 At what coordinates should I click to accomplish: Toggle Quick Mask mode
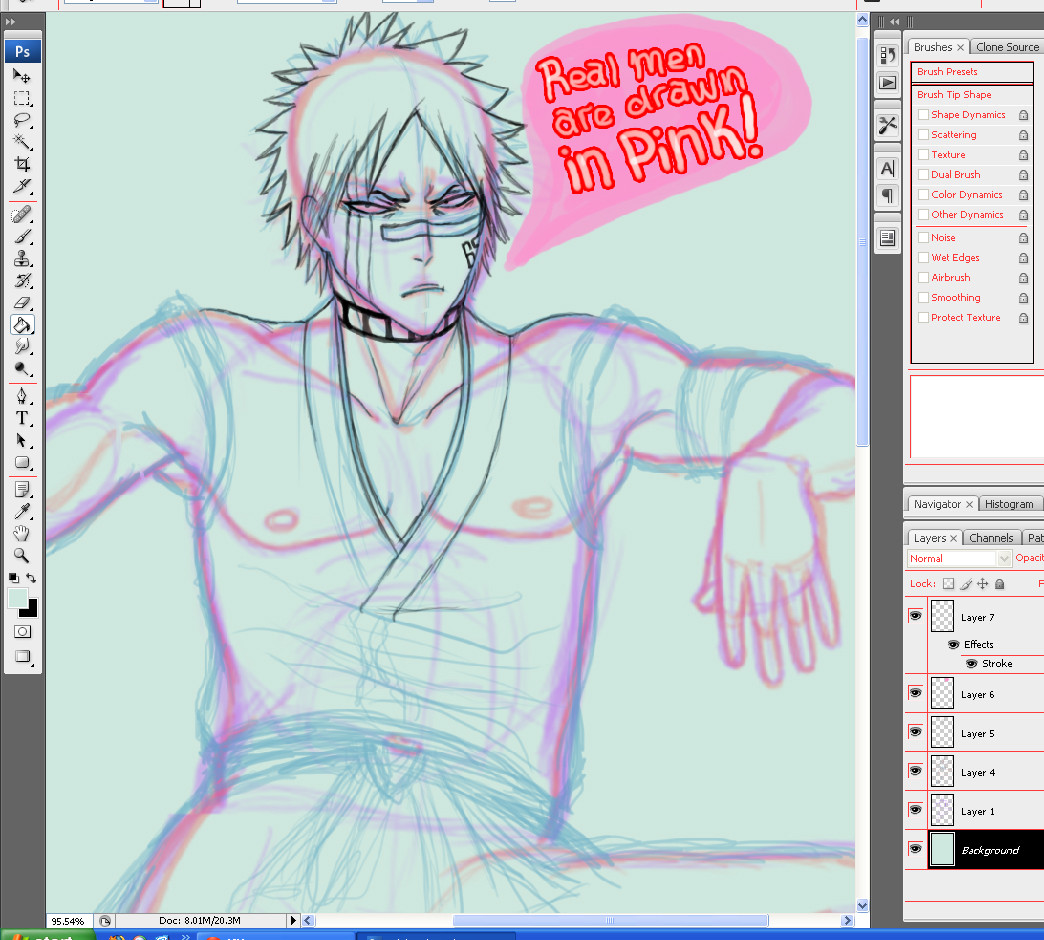coord(22,632)
